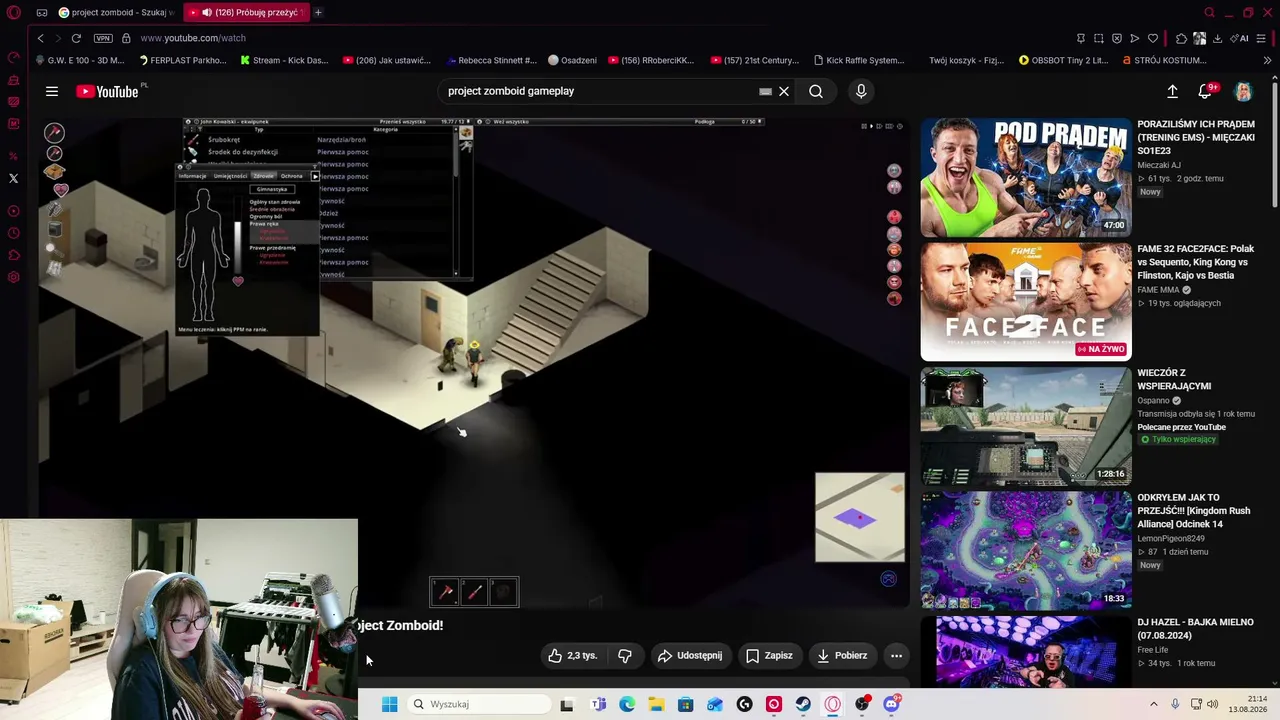Download the video with Pobierz
Viewport: 1280px width, 720px height.
pos(842,656)
